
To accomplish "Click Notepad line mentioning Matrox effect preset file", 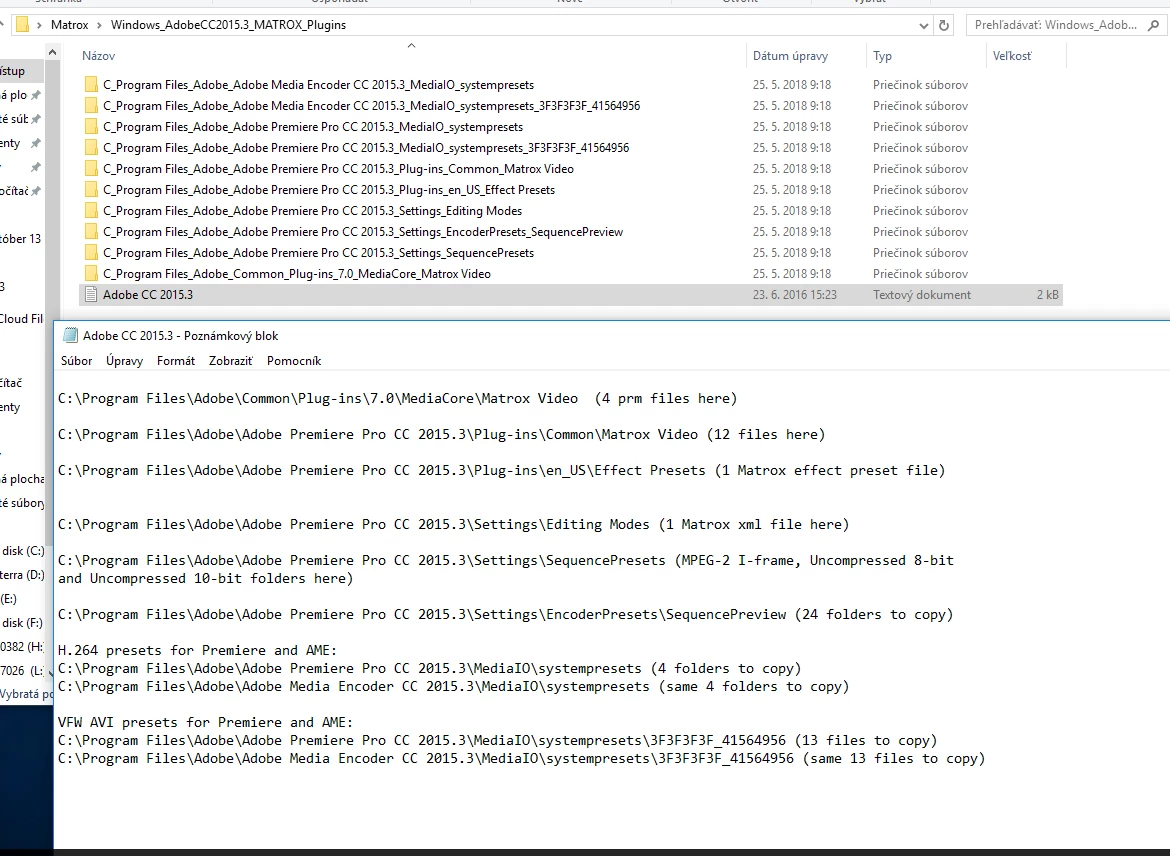I will pyautogui.click(x=501, y=470).
